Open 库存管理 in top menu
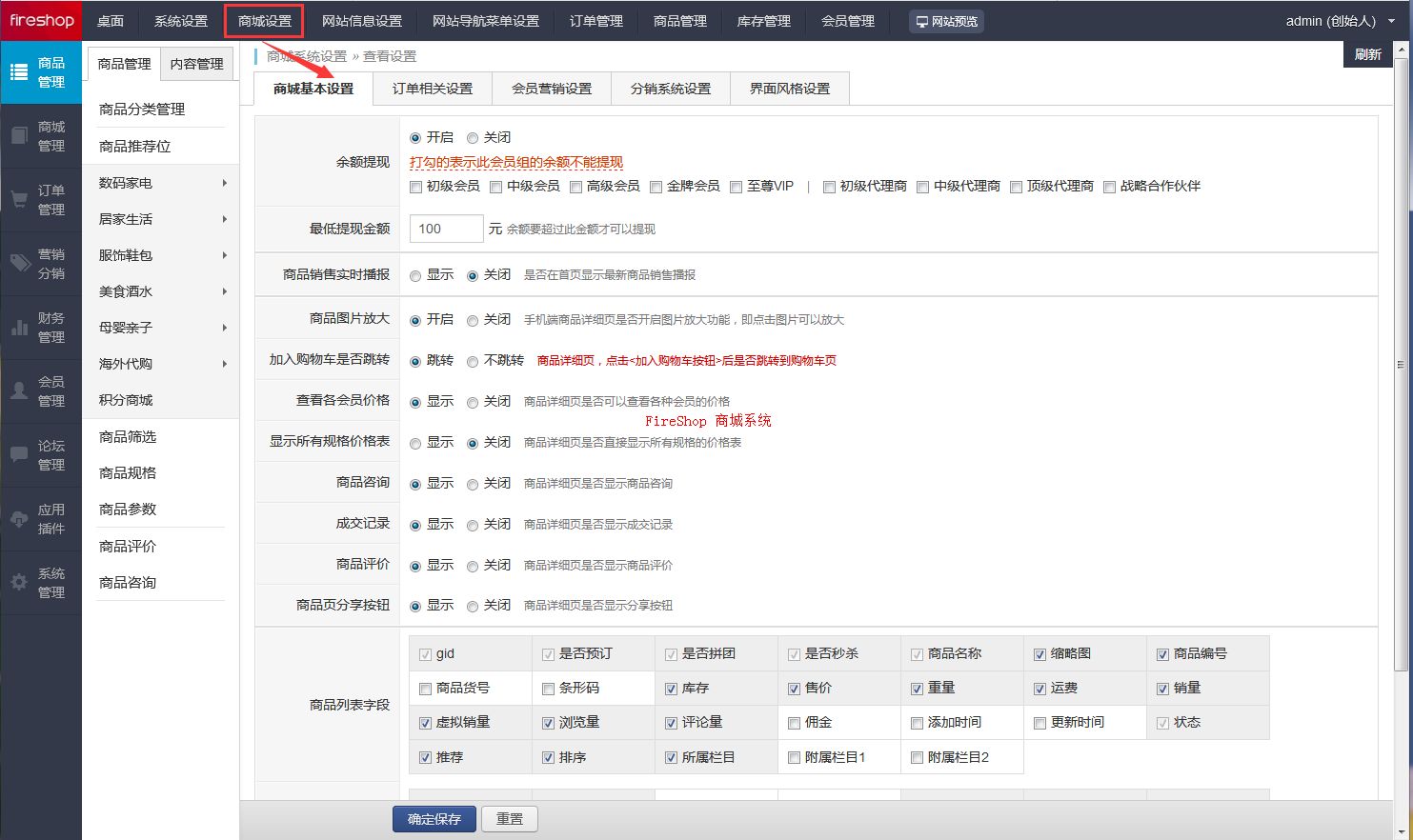This screenshot has height=840, width=1413. tap(764, 21)
